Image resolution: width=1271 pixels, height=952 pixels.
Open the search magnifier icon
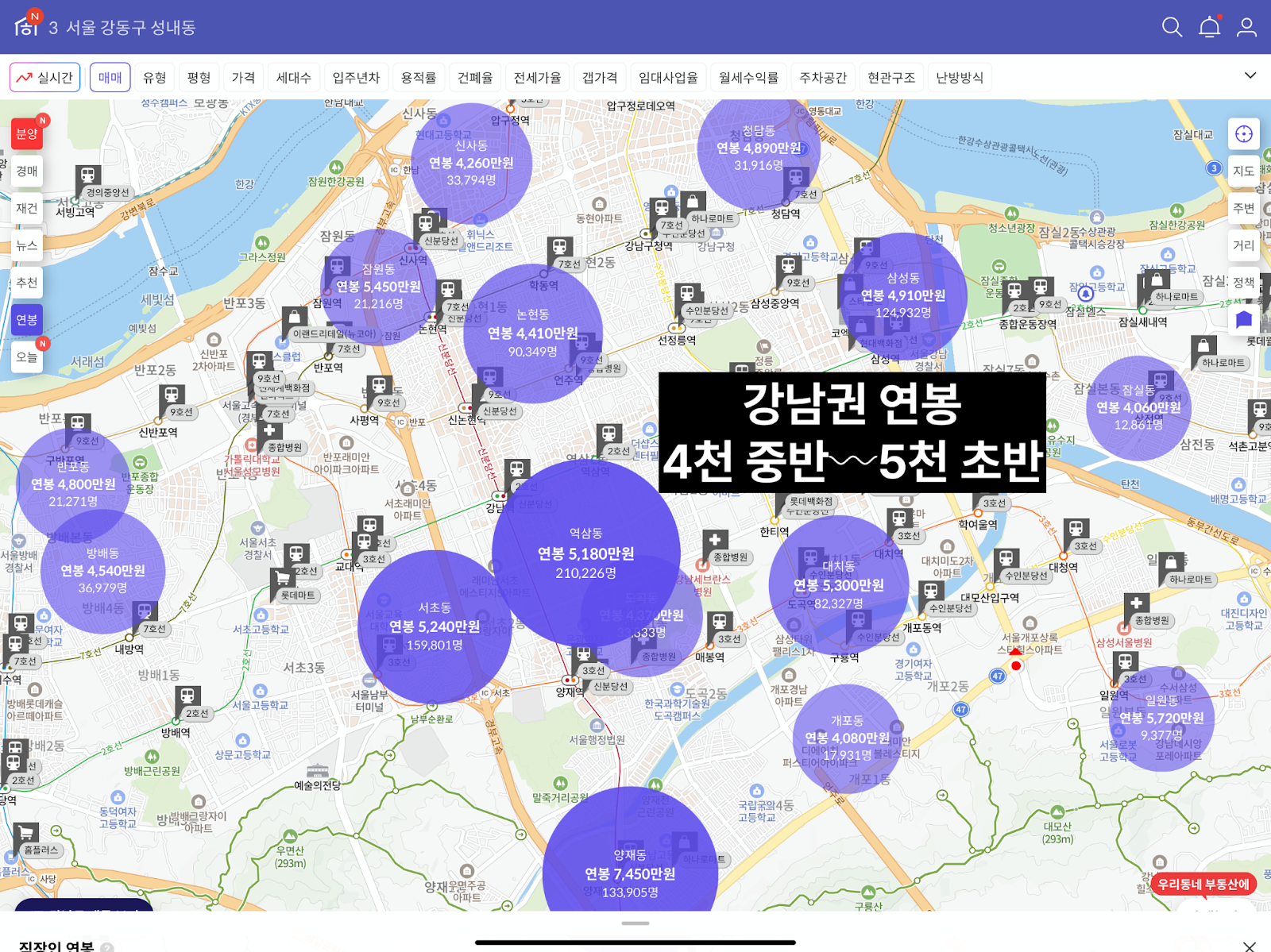tap(1172, 27)
